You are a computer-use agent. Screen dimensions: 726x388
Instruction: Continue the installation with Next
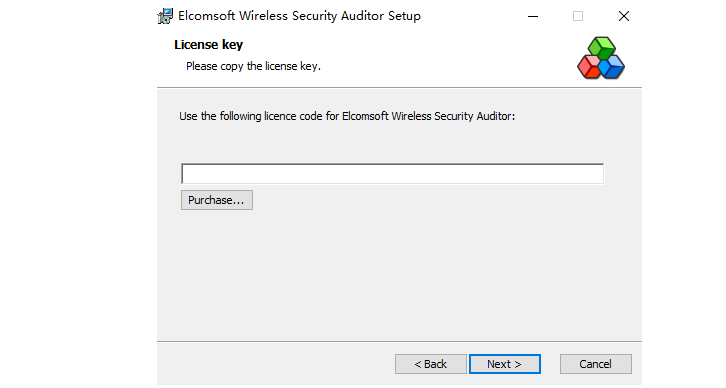505,364
